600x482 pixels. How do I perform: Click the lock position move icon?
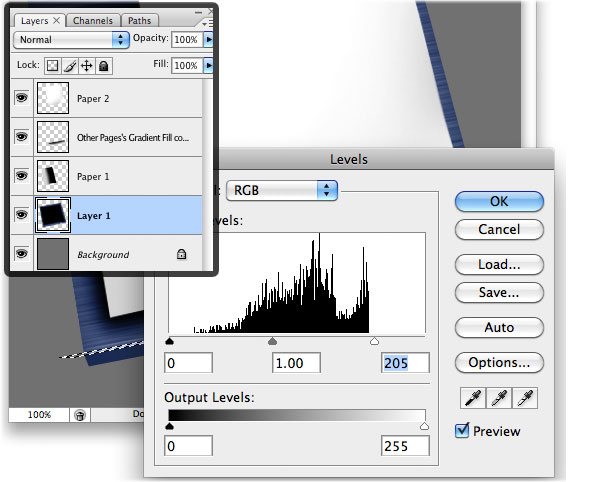click(86, 66)
